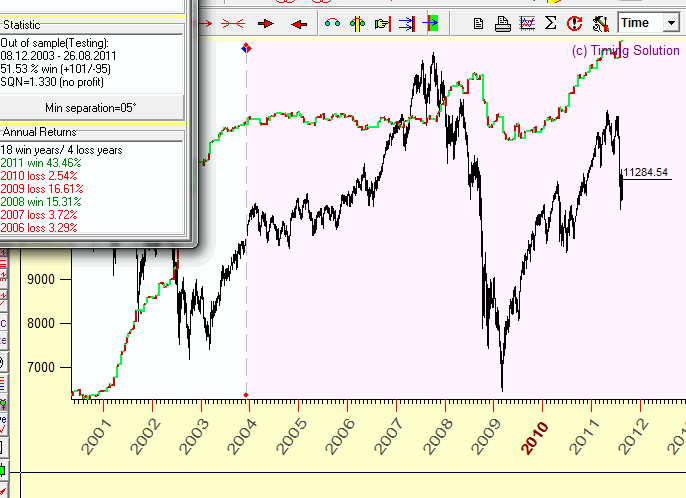Click the right-pointing dark red arrow icon
686x498 pixels.
(x=266, y=22)
